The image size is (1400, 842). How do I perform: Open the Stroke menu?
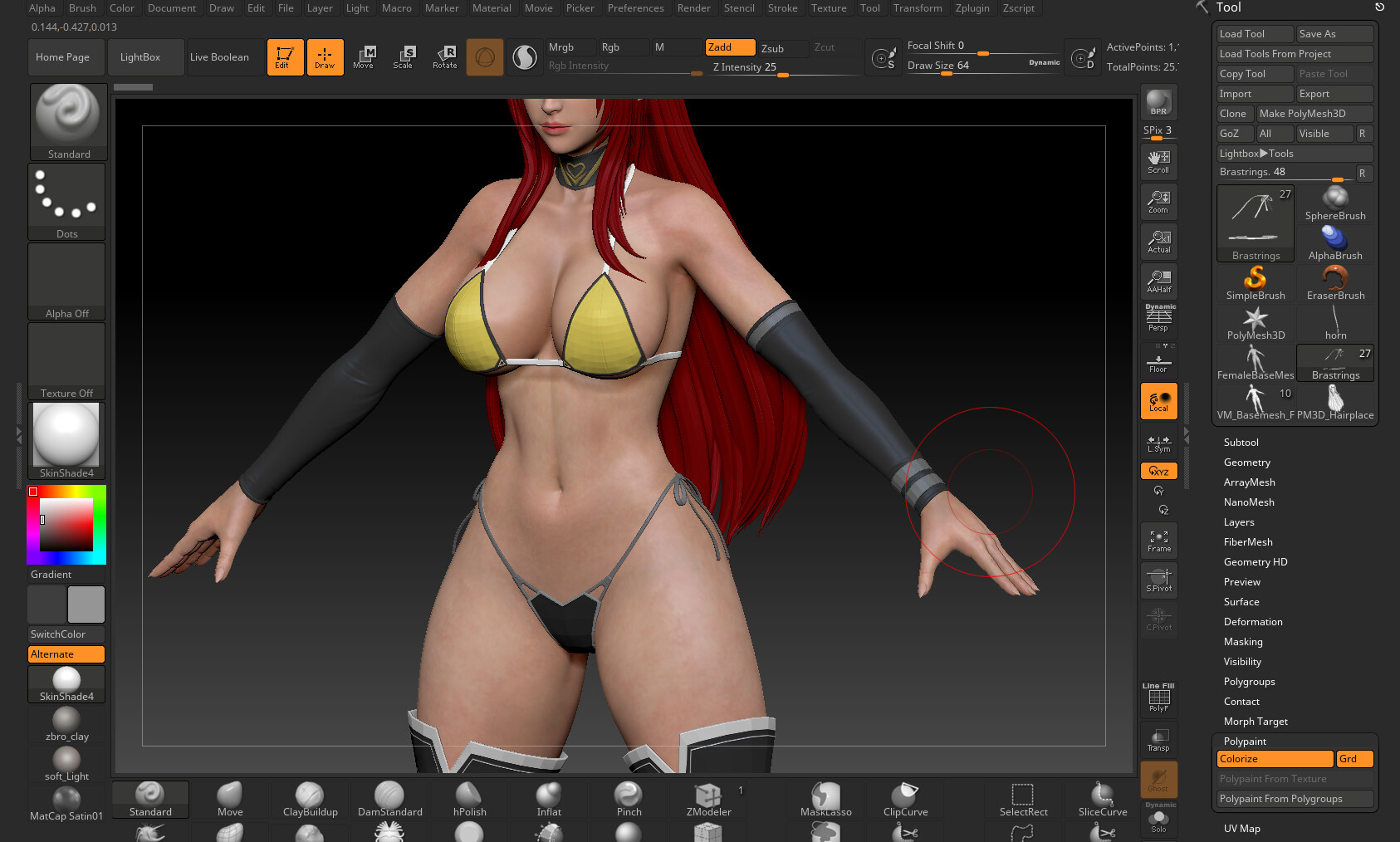782,8
